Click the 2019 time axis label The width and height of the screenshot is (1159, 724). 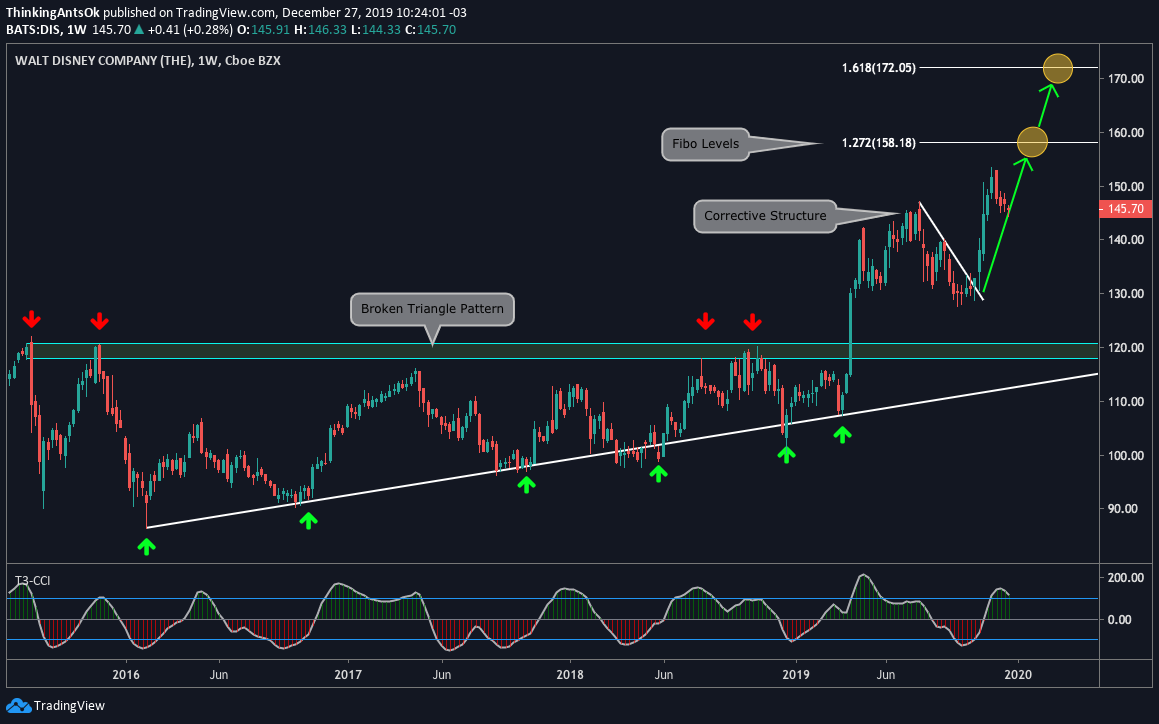click(x=795, y=674)
